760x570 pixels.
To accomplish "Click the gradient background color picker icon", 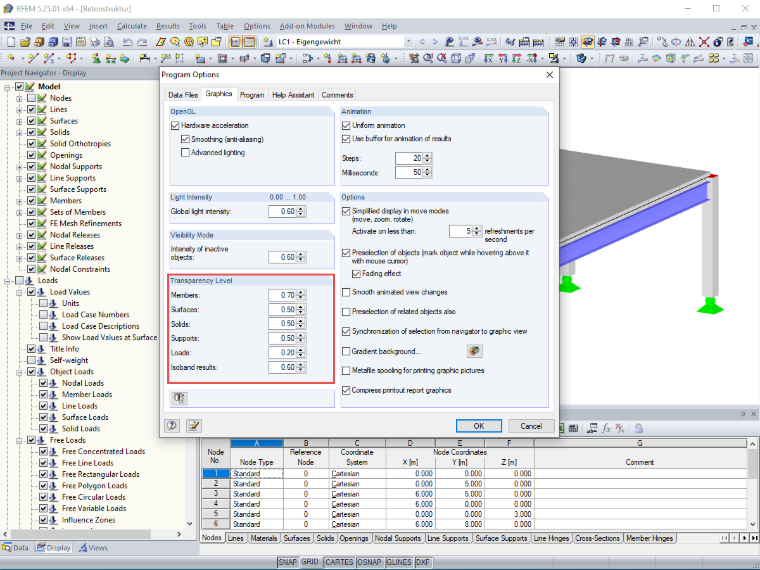I will [x=475, y=351].
